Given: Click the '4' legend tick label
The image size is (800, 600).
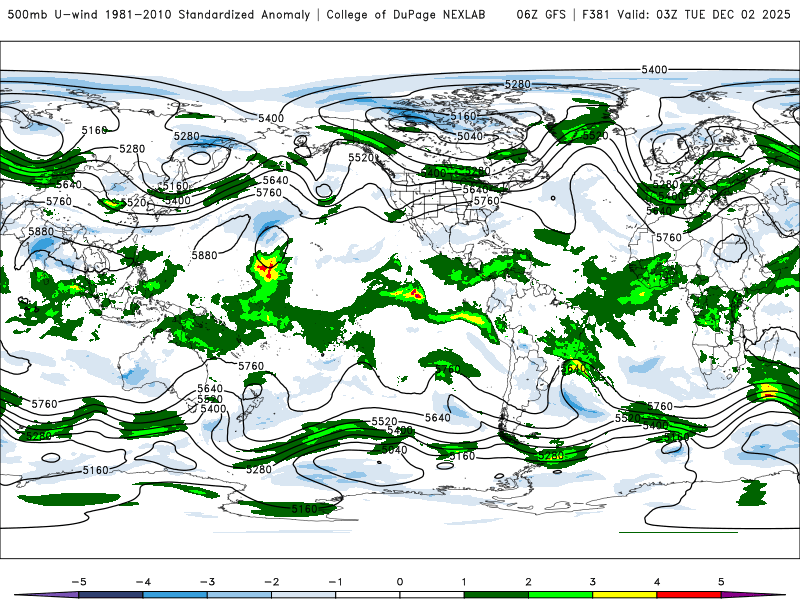Looking at the screenshot, I should coord(657,582).
